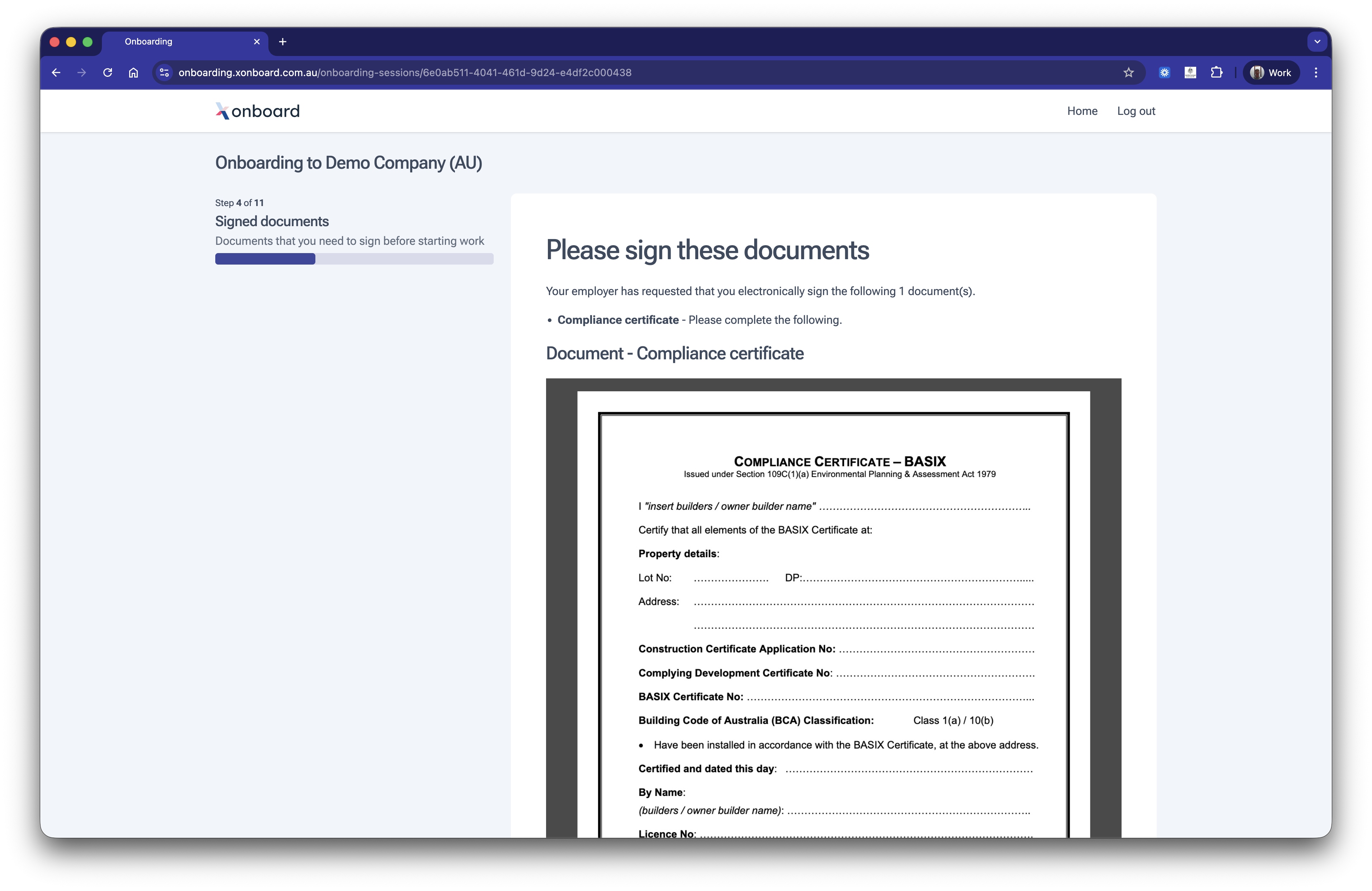Screen dimensions: 1372x891
Task: Click the Log out link
Action: 1136,111
